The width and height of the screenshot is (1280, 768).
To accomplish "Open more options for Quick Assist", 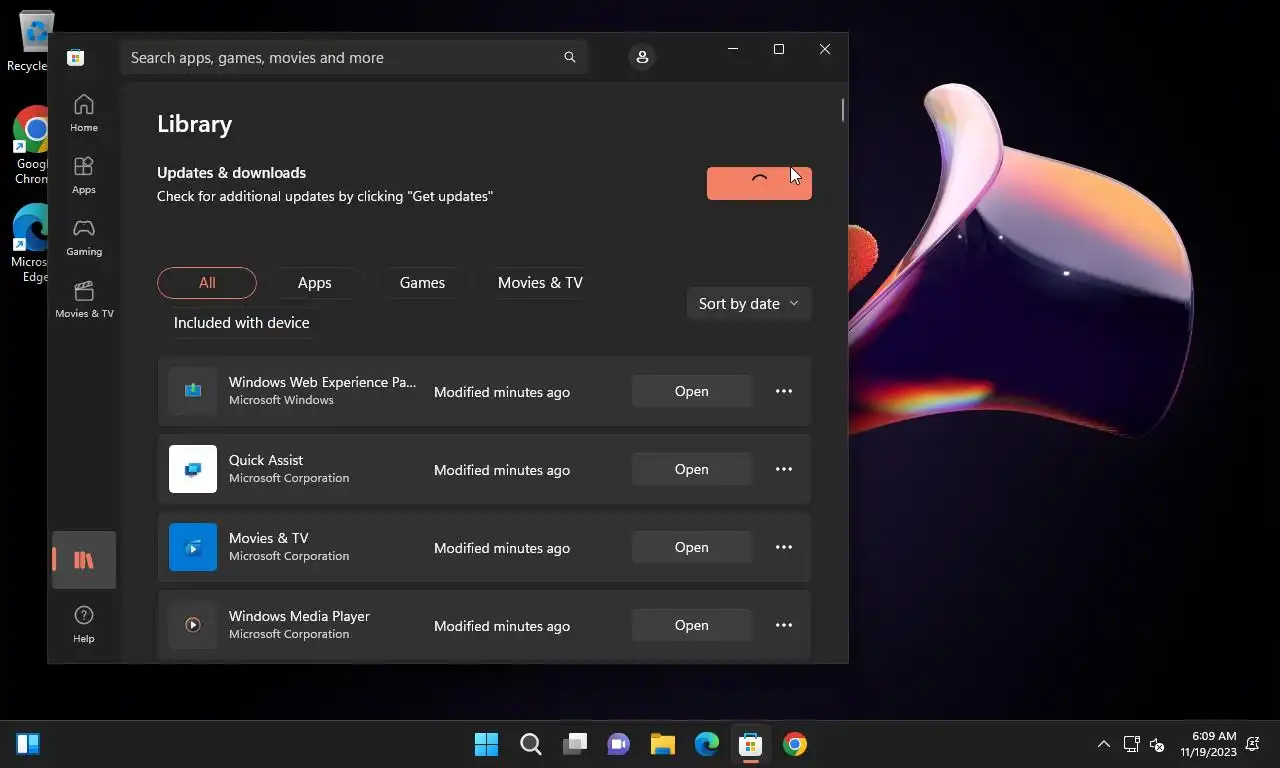I will coord(784,469).
